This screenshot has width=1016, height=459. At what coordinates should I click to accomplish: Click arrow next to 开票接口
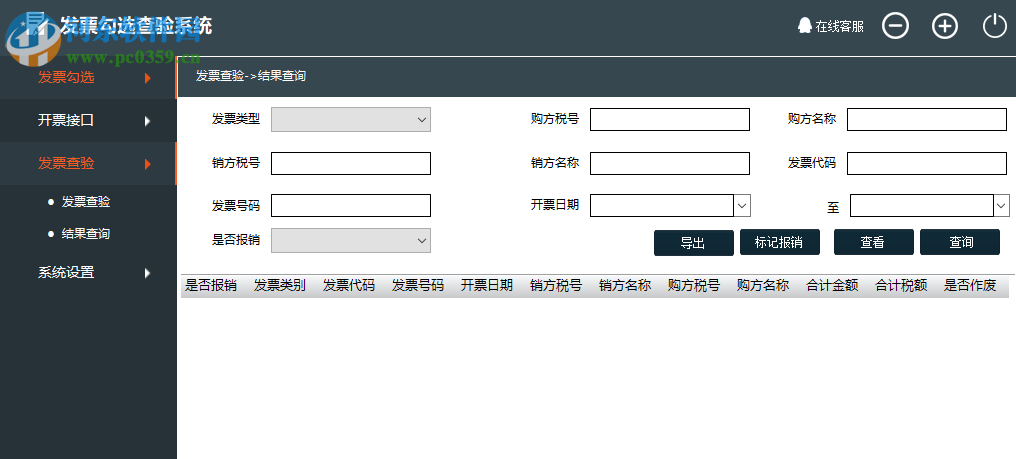pos(148,121)
